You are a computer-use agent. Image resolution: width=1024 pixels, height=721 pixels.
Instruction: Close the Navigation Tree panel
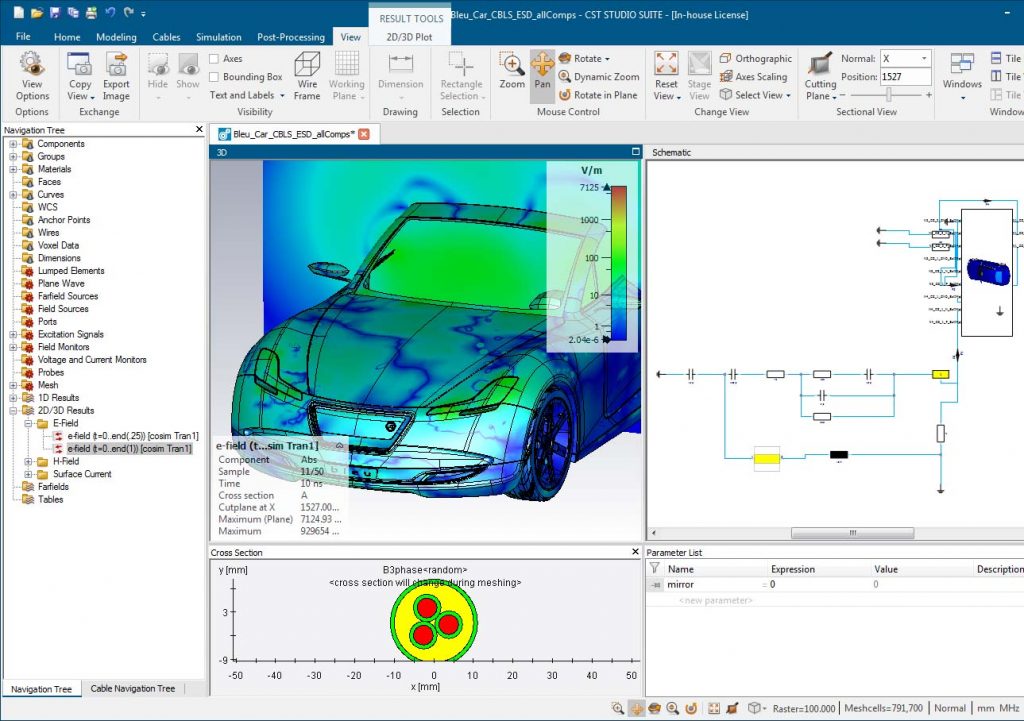tap(199, 129)
